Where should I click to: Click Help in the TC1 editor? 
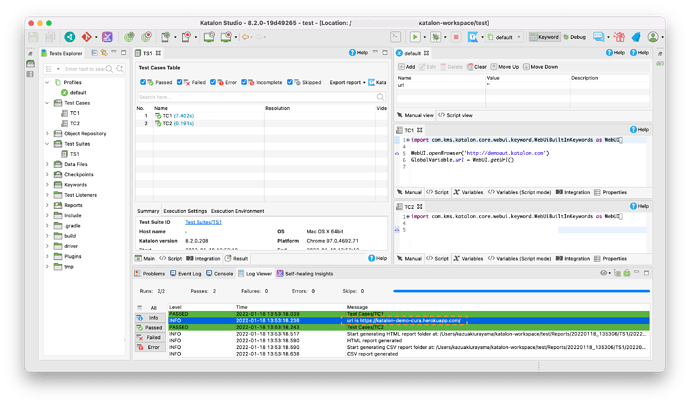pyautogui.click(x=639, y=130)
